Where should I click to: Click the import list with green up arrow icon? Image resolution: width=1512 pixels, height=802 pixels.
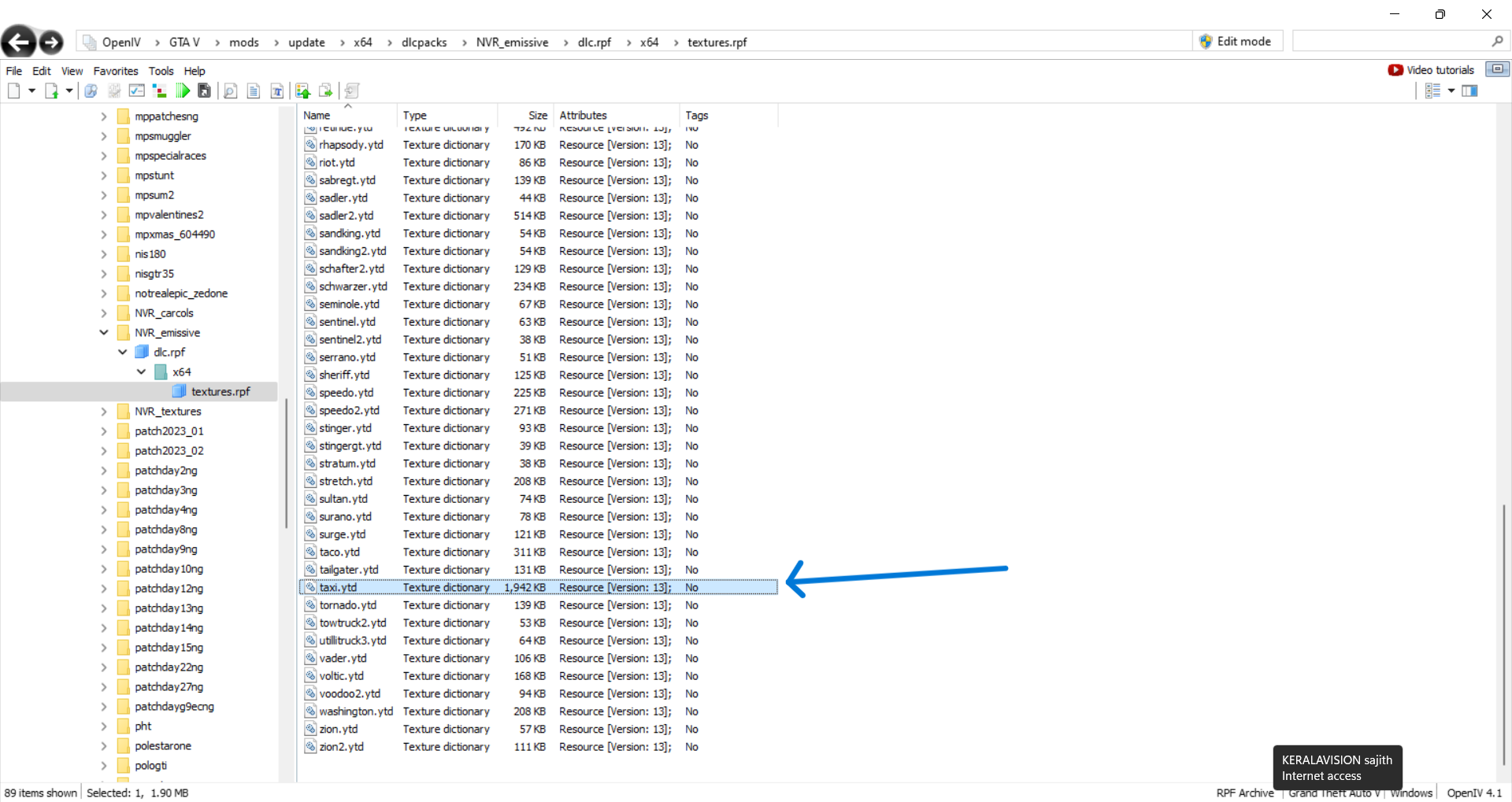pyautogui.click(x=303, y=91)
